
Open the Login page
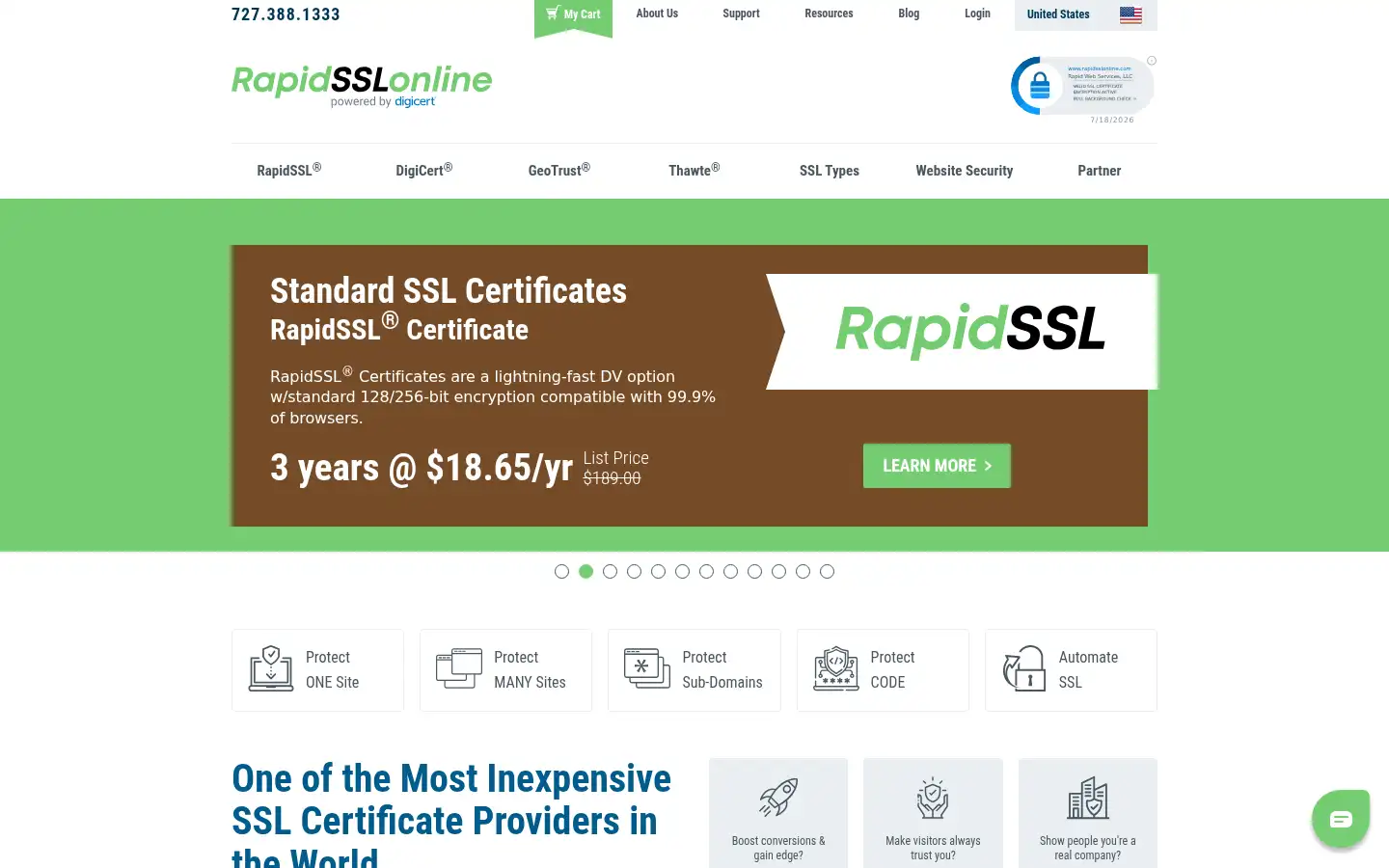pyautogui.click(x=977, y=14)
